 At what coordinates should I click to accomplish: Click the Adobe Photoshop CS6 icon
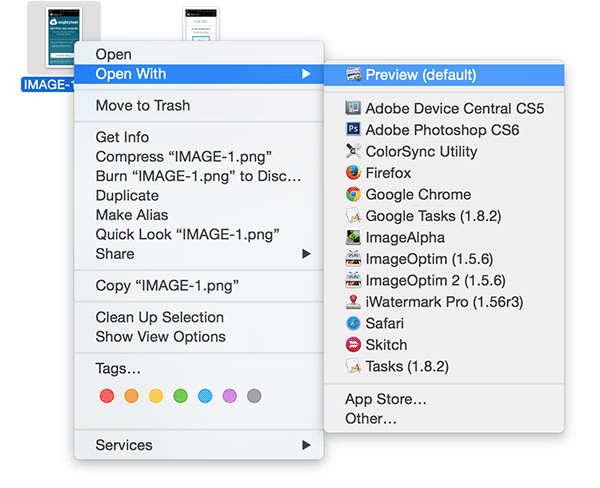(353, 130)
